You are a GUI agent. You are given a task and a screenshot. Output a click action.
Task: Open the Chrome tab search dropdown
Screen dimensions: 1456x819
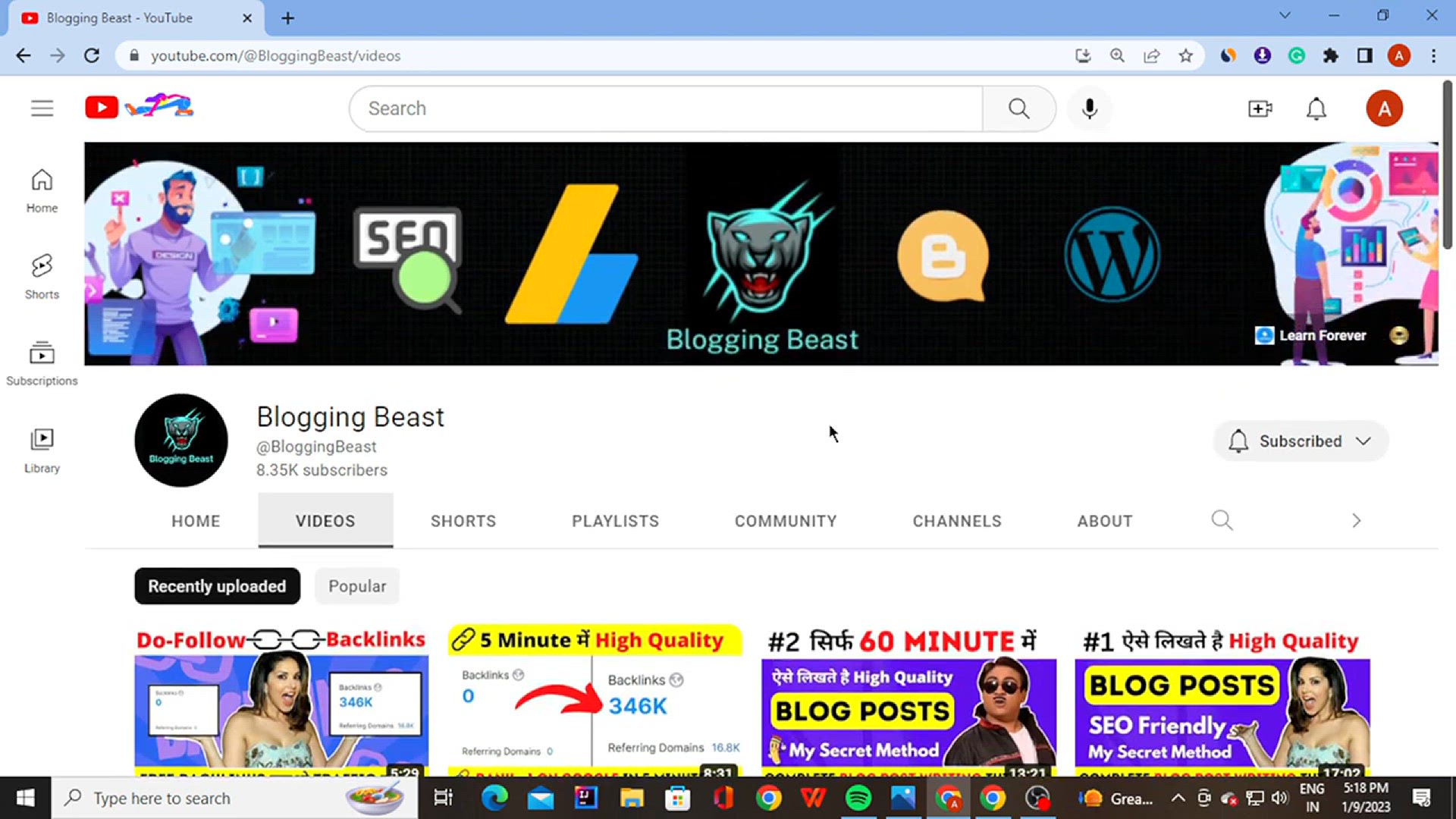pos(1285,15)
